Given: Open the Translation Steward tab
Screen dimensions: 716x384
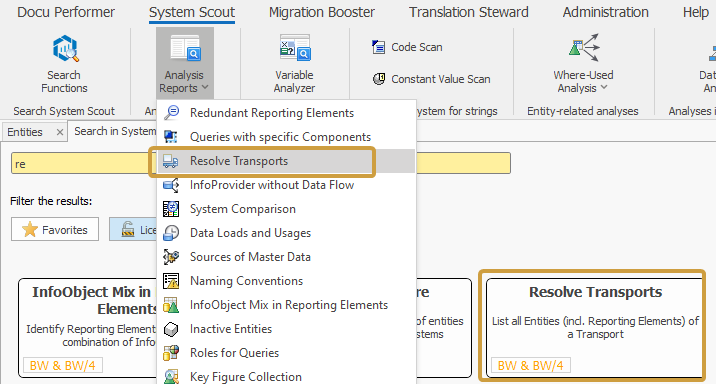Looking at the screenshot, I should pyautogui.click(x=469, y=12).
